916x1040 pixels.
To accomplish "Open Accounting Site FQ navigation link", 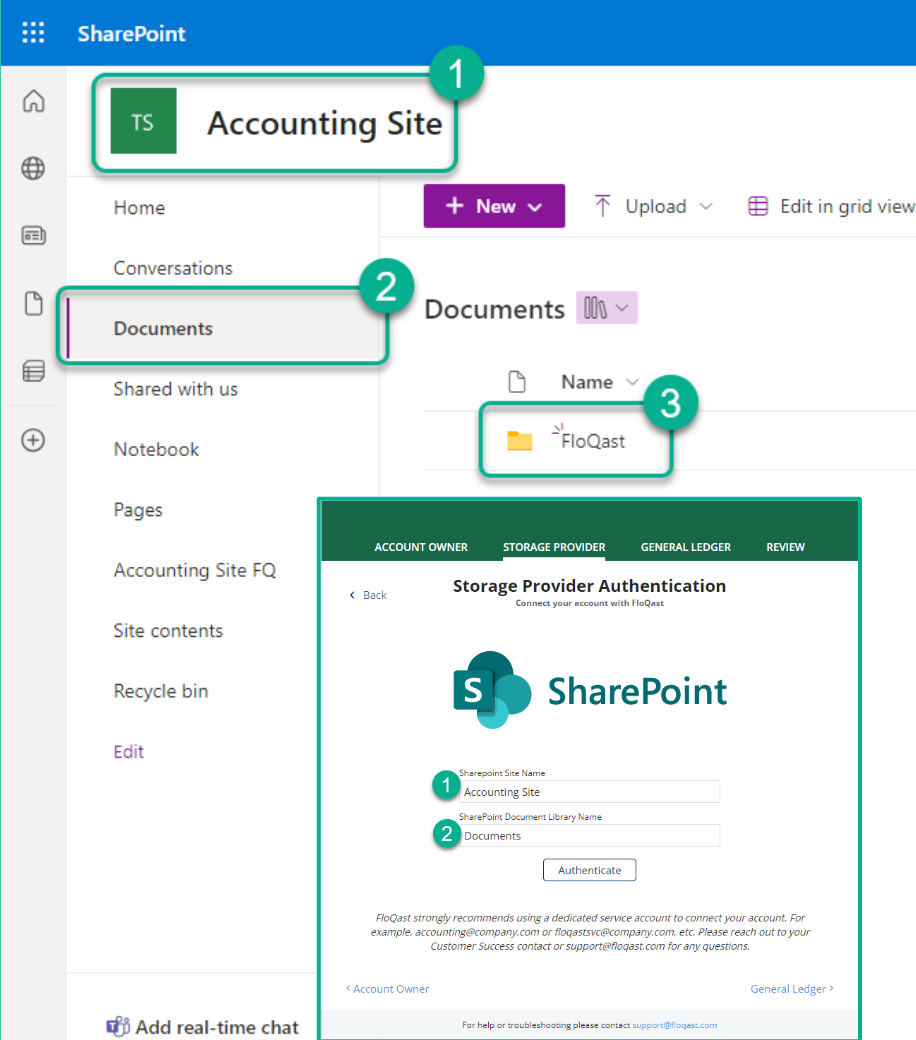I will 195,570.
